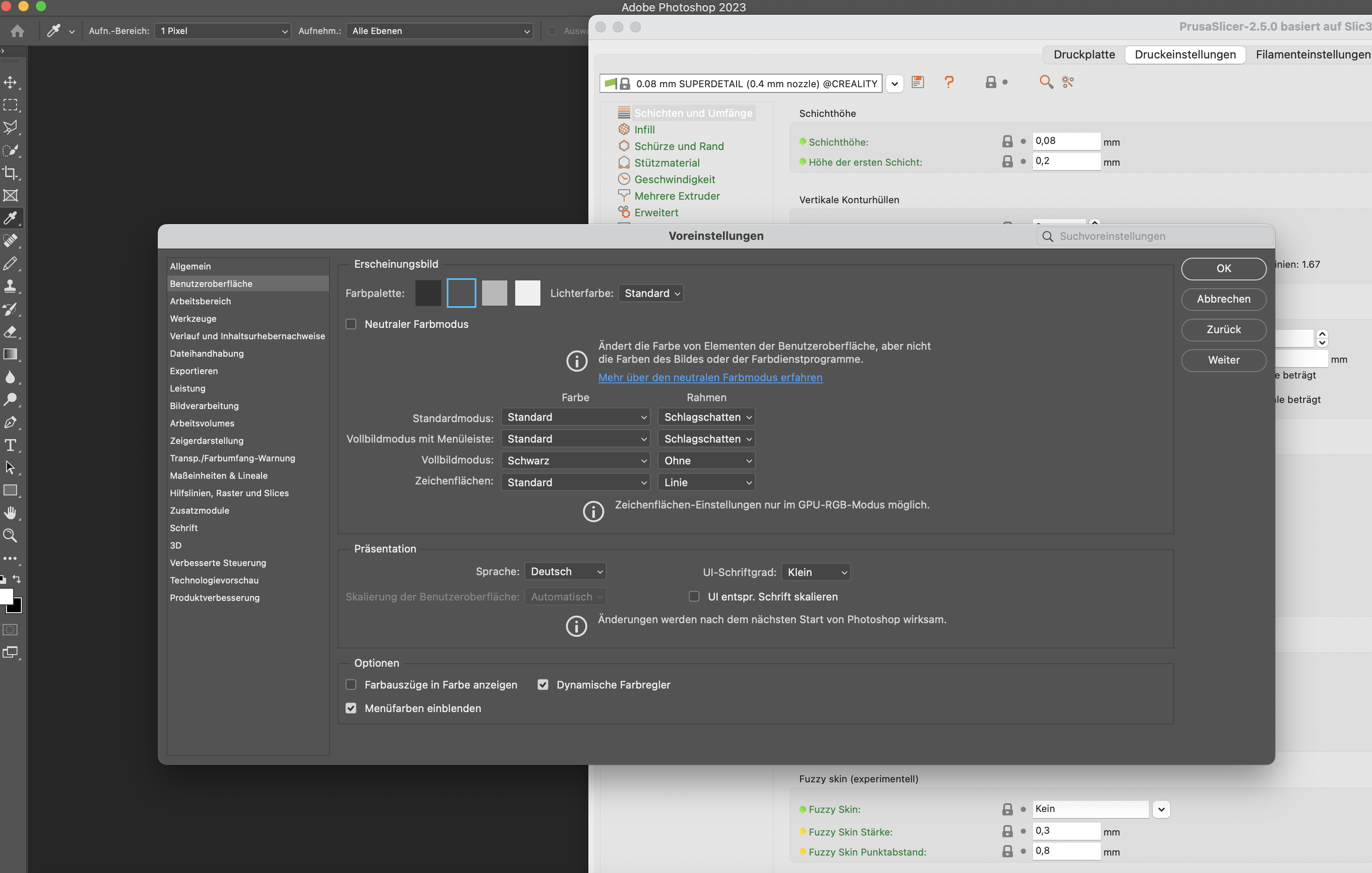
Task: Switch to the Horizontal Type tool
Action: coord(11,445)
